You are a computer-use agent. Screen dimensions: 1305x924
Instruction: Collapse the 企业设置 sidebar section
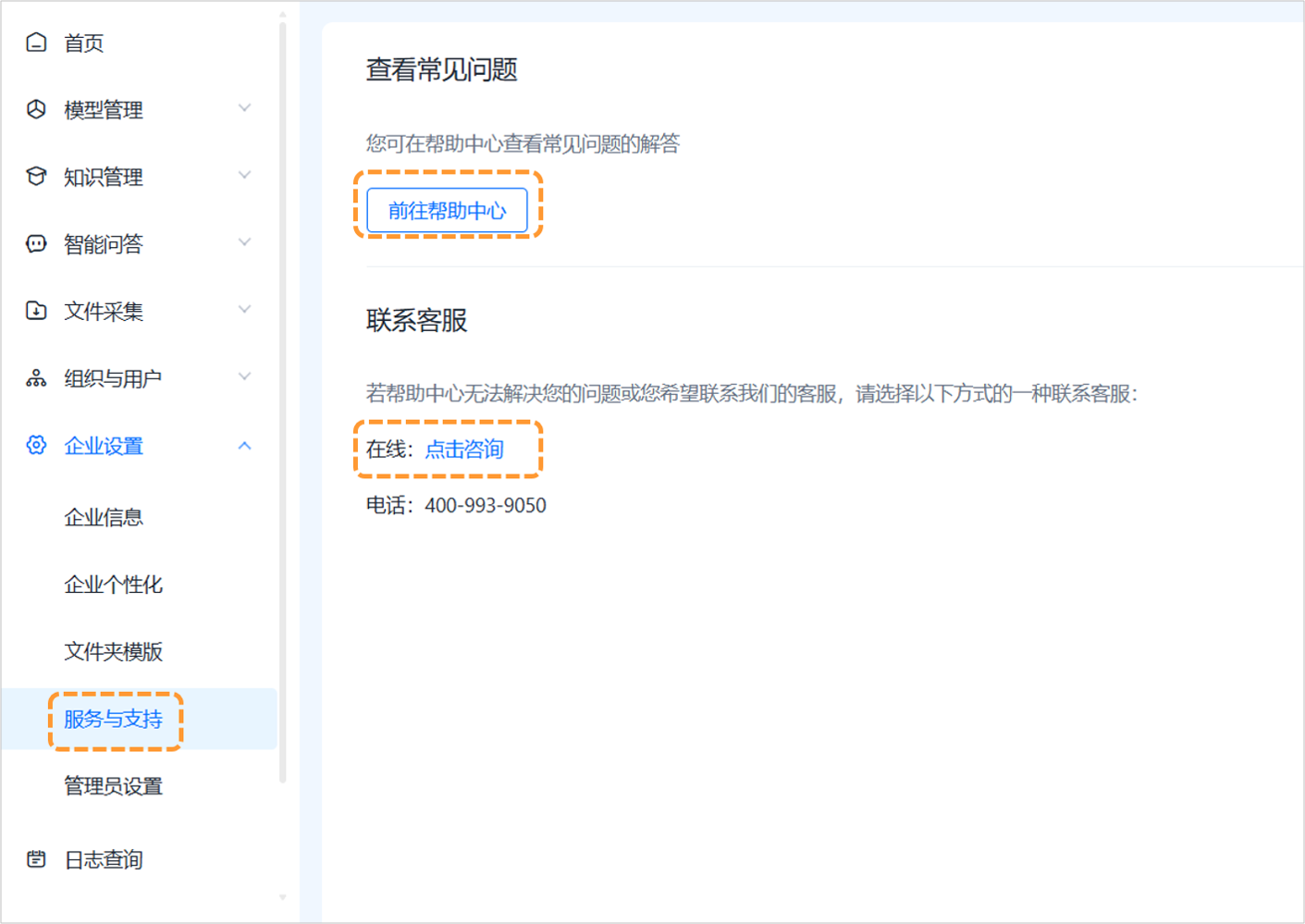(x=244, y=445)
